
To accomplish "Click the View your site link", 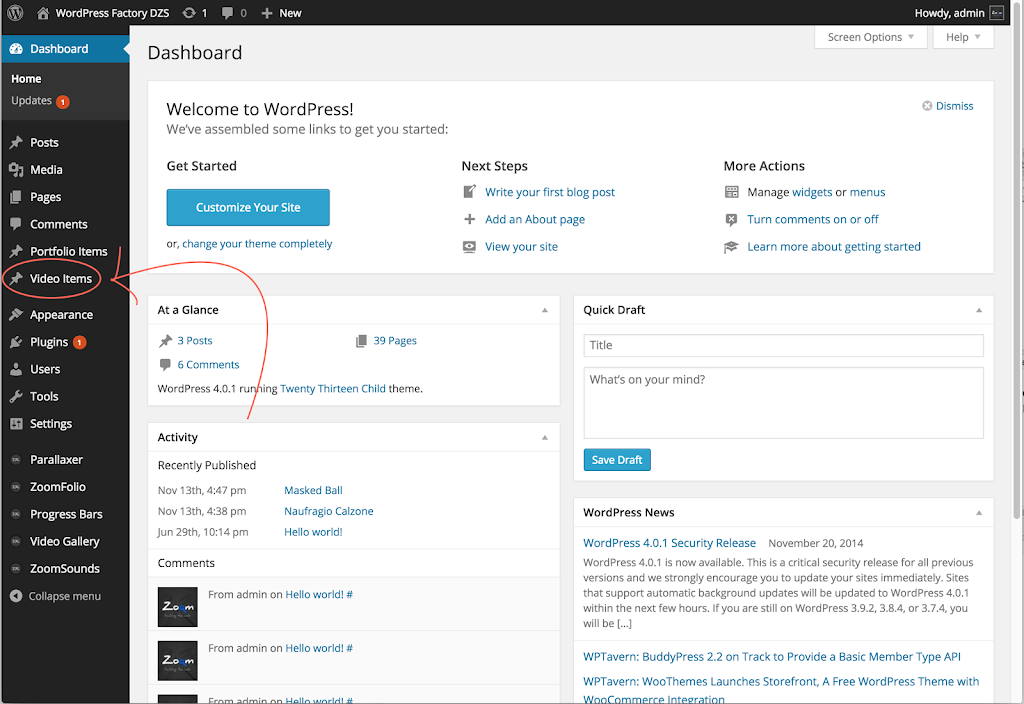I will [x=521, y=247].
